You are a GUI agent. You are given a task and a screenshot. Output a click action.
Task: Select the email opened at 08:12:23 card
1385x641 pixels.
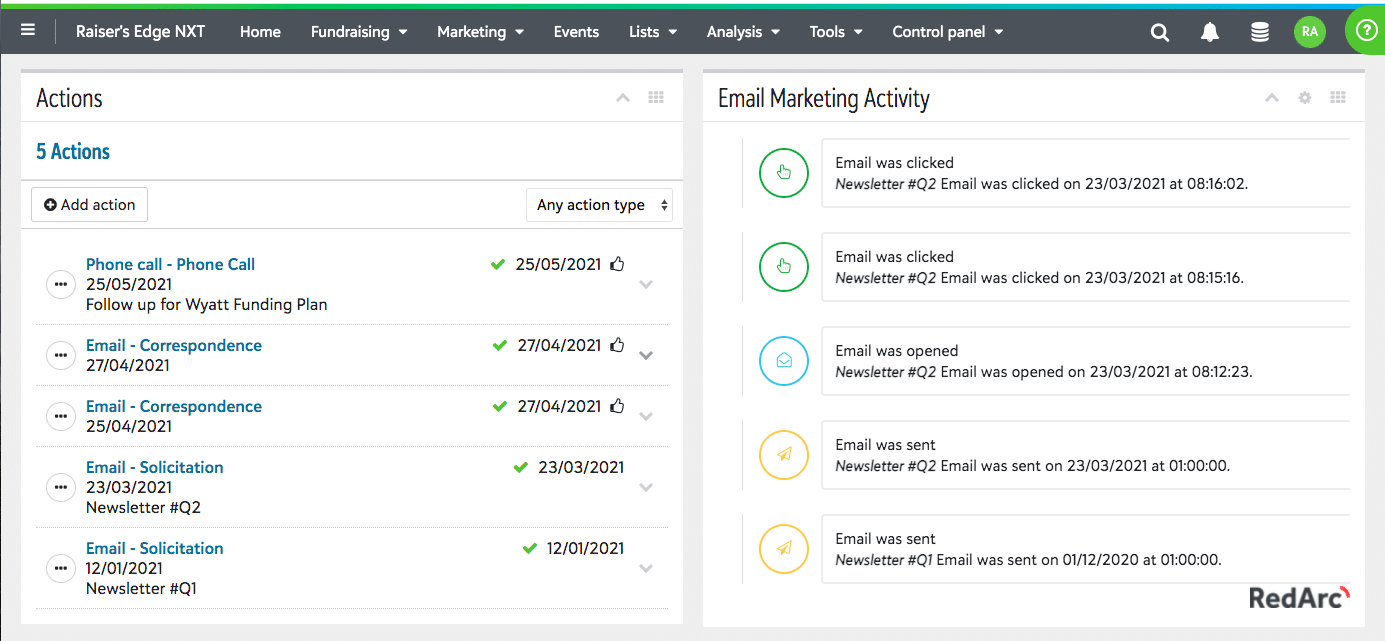[x=1085, y=361]
